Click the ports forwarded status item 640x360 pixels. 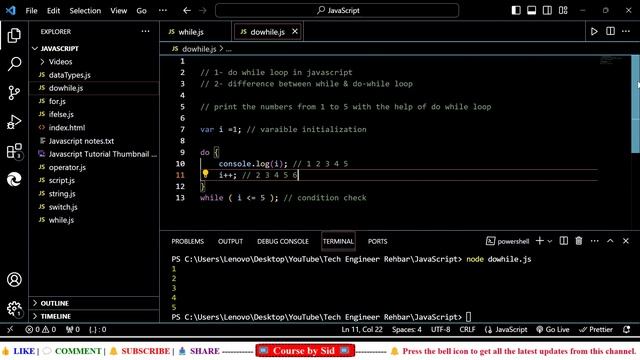73,329
